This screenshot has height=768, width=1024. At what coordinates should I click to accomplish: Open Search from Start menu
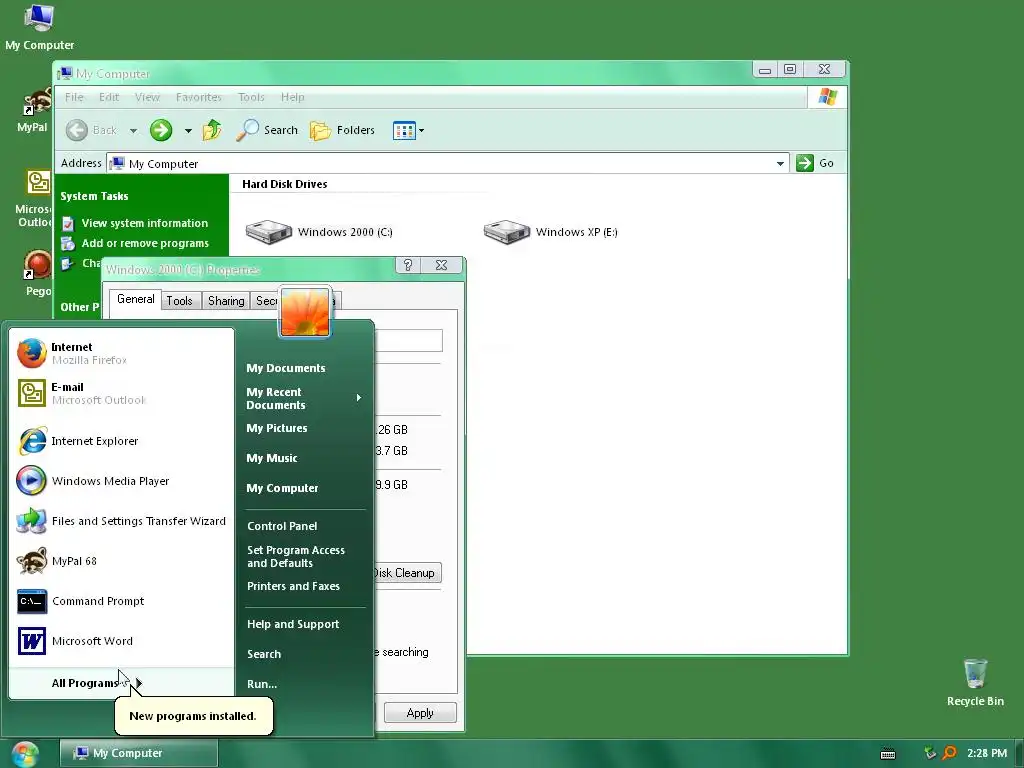point(264,654)
